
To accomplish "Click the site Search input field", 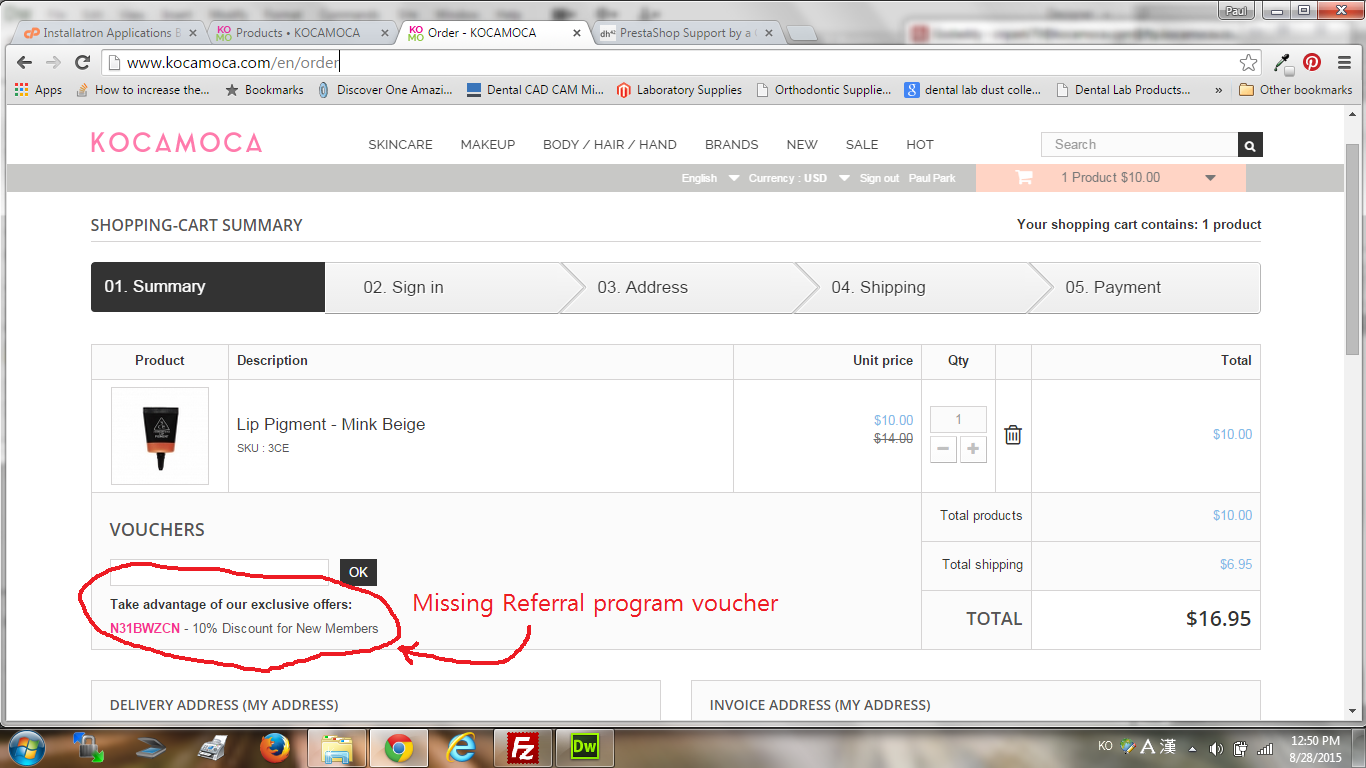I will point(1140,145).
